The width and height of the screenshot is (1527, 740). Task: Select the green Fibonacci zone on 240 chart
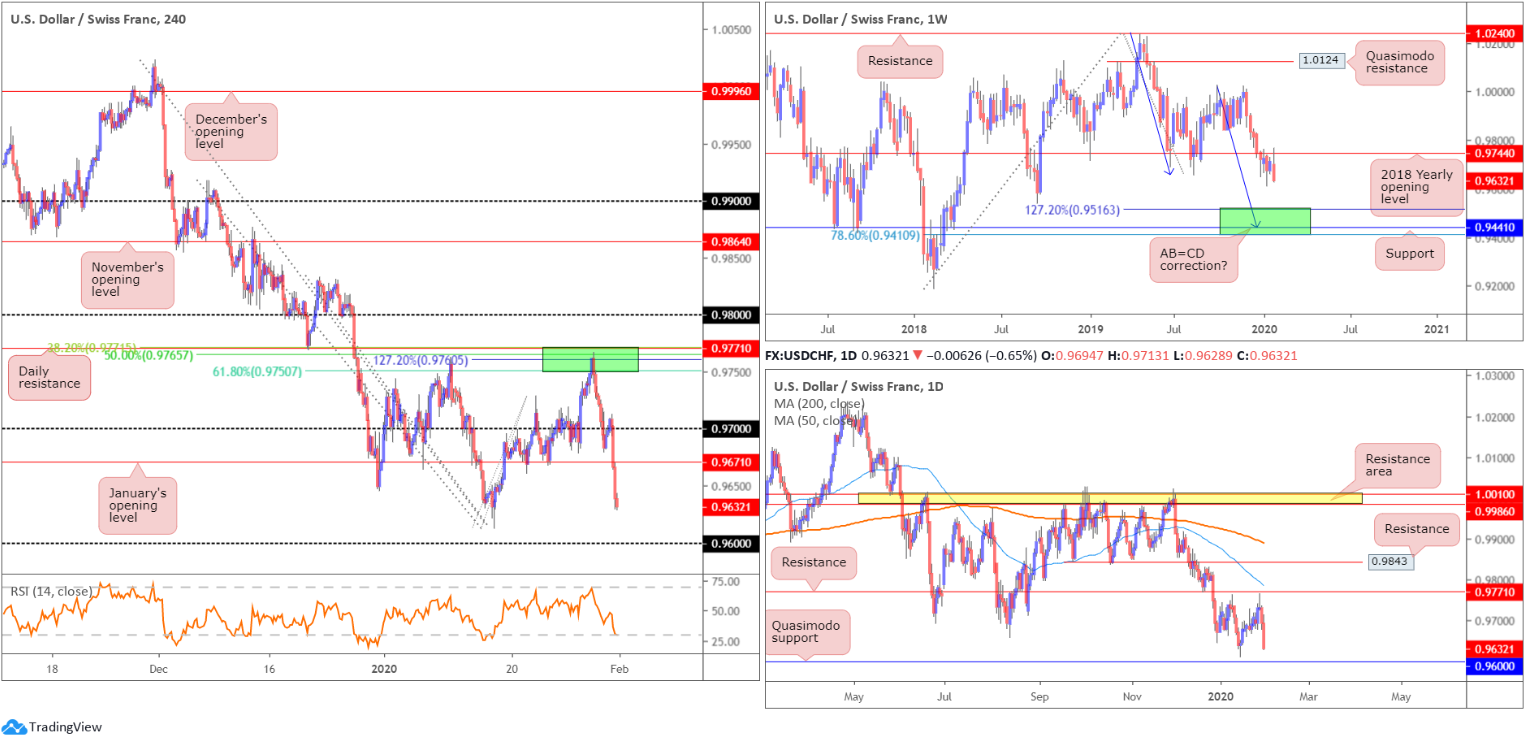coord(590,360)
